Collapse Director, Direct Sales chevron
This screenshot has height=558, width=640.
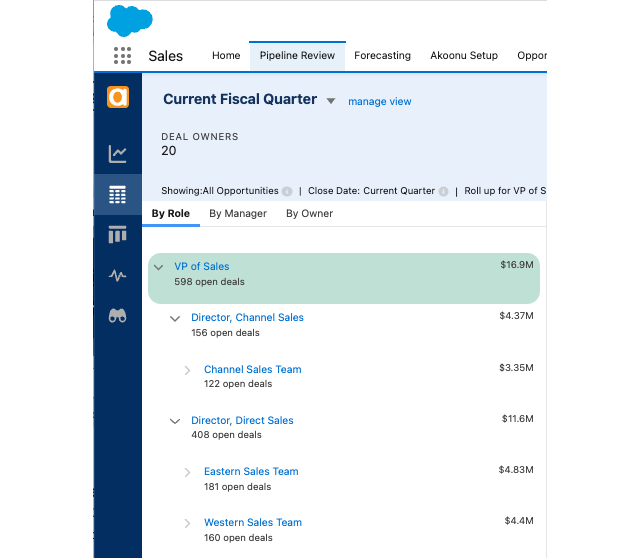tap(175, 421)
